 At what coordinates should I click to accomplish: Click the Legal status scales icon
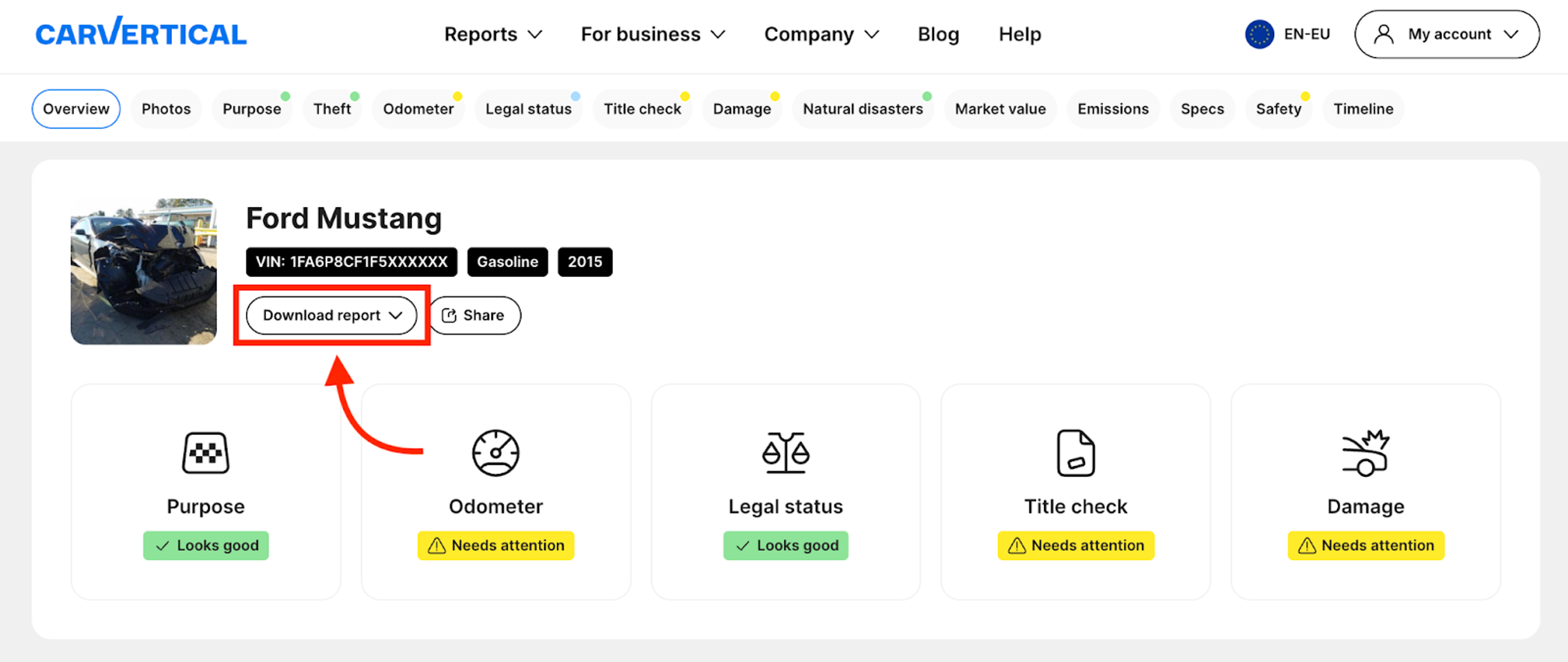point(785,453)
